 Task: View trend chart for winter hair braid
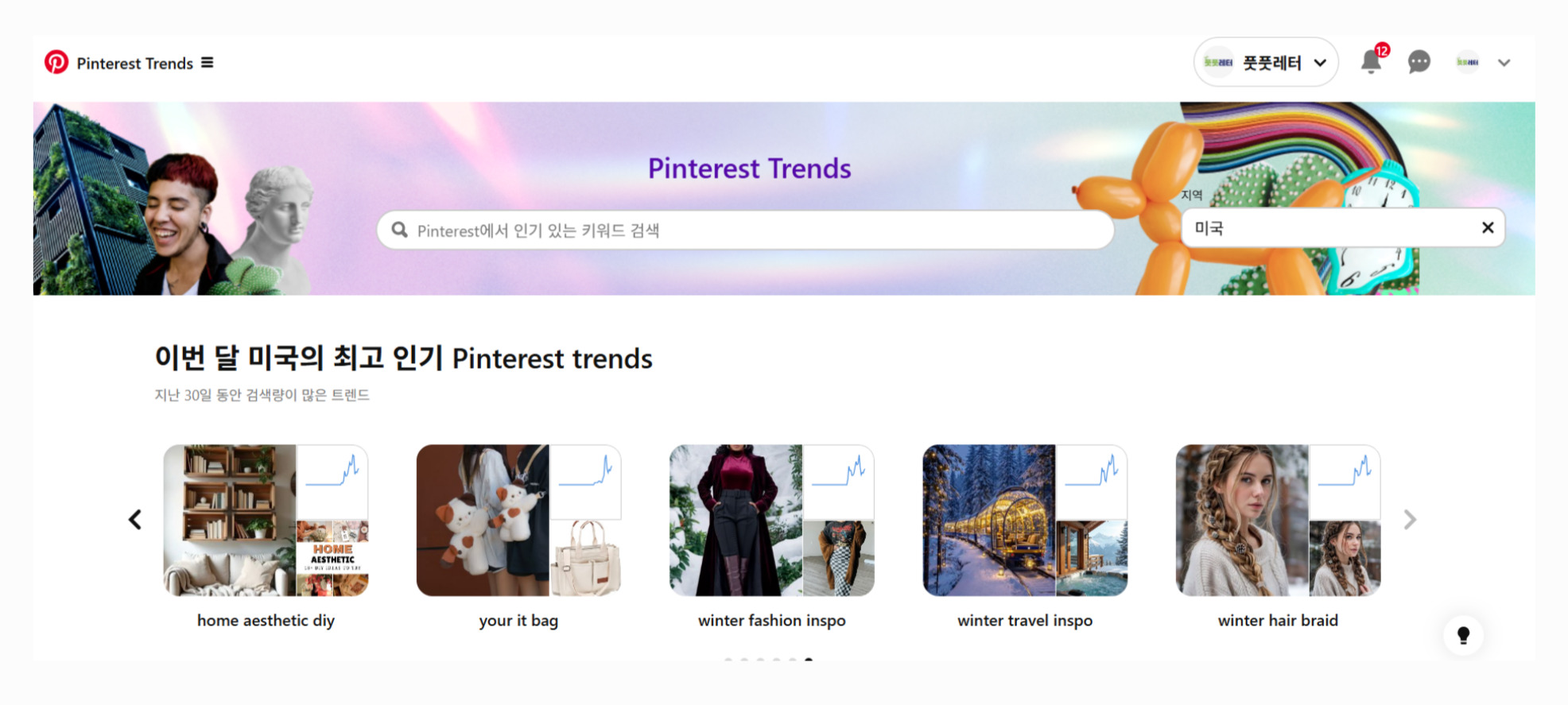[1345, 482]
